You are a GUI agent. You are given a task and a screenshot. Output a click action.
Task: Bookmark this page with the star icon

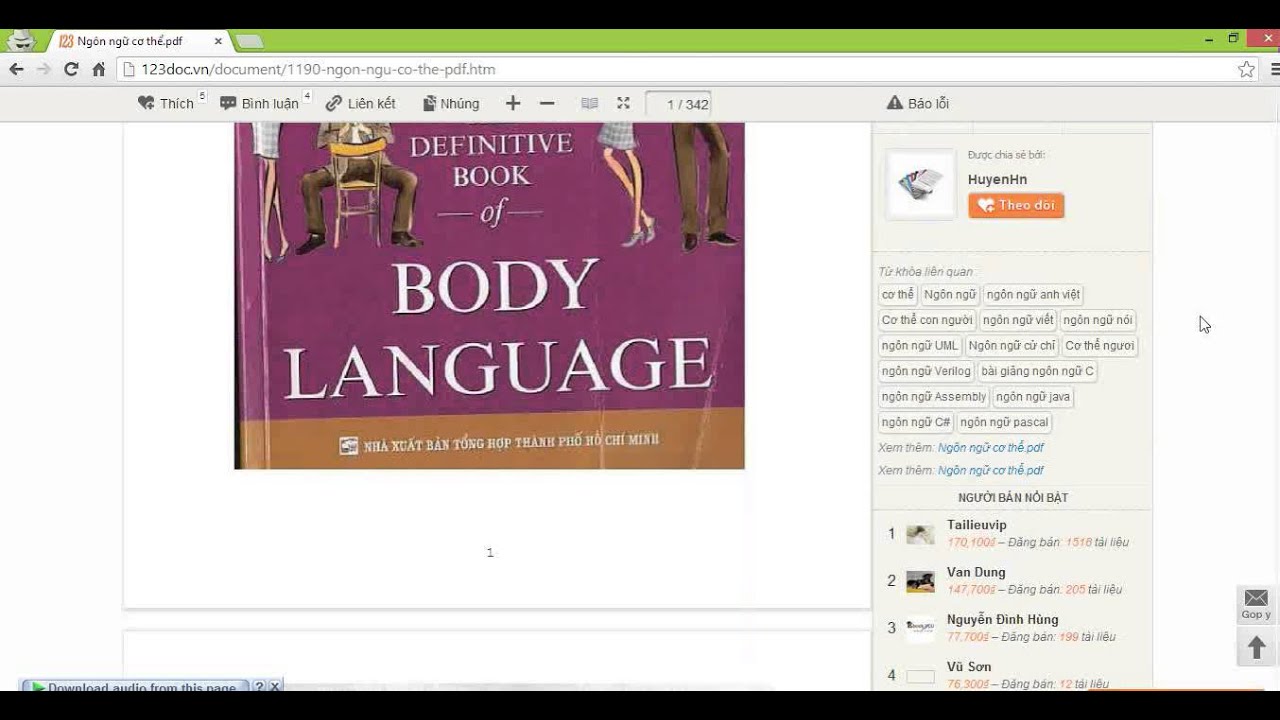coord(1246,69)
